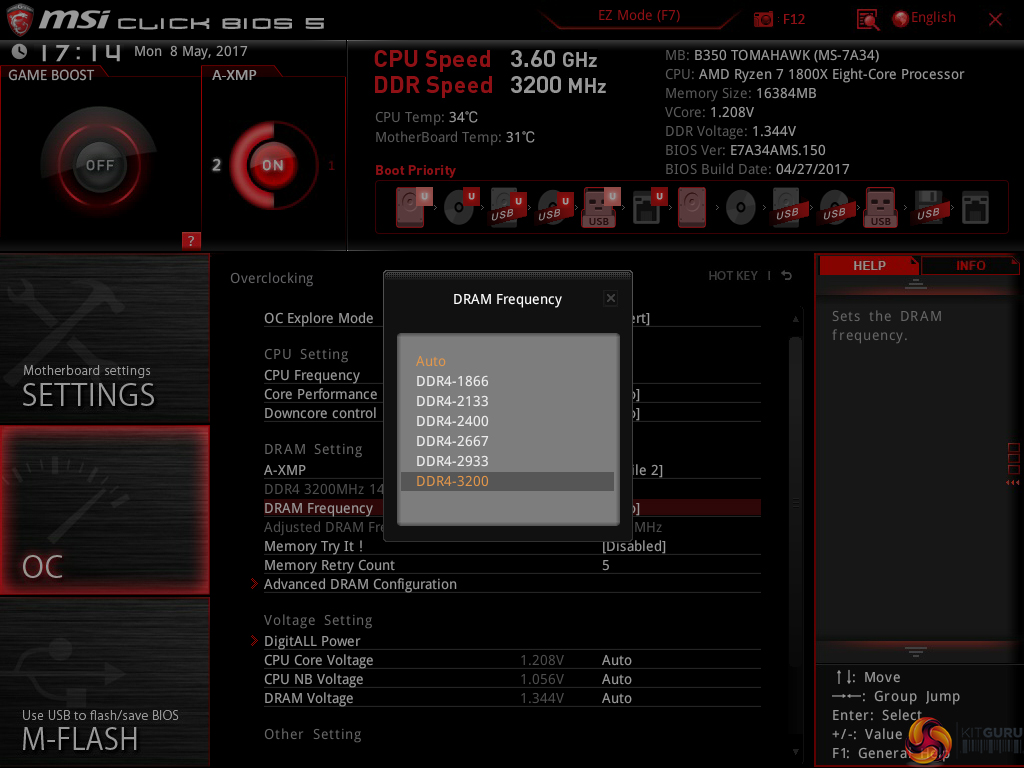Select A-XMP profile number 1
The height and width of the screenshot is (768, 1024).
coord(331,165)
